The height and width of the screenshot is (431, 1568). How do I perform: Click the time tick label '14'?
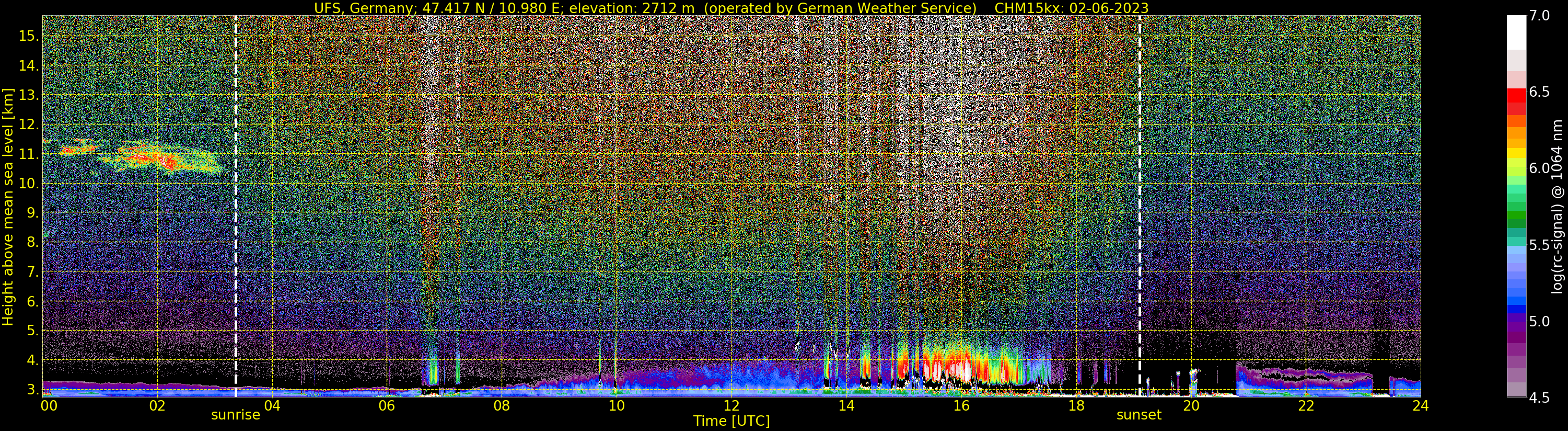tap(846, 405)
